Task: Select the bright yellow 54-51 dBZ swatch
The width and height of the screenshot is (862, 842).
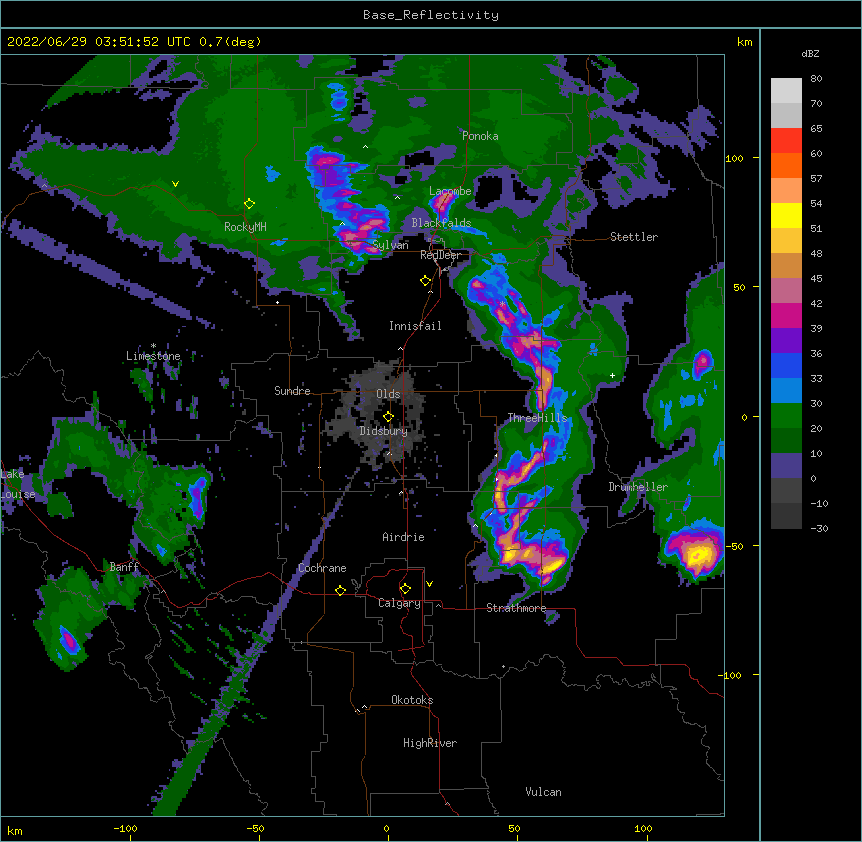Action: pyautogui.click(x=786, y=215)
